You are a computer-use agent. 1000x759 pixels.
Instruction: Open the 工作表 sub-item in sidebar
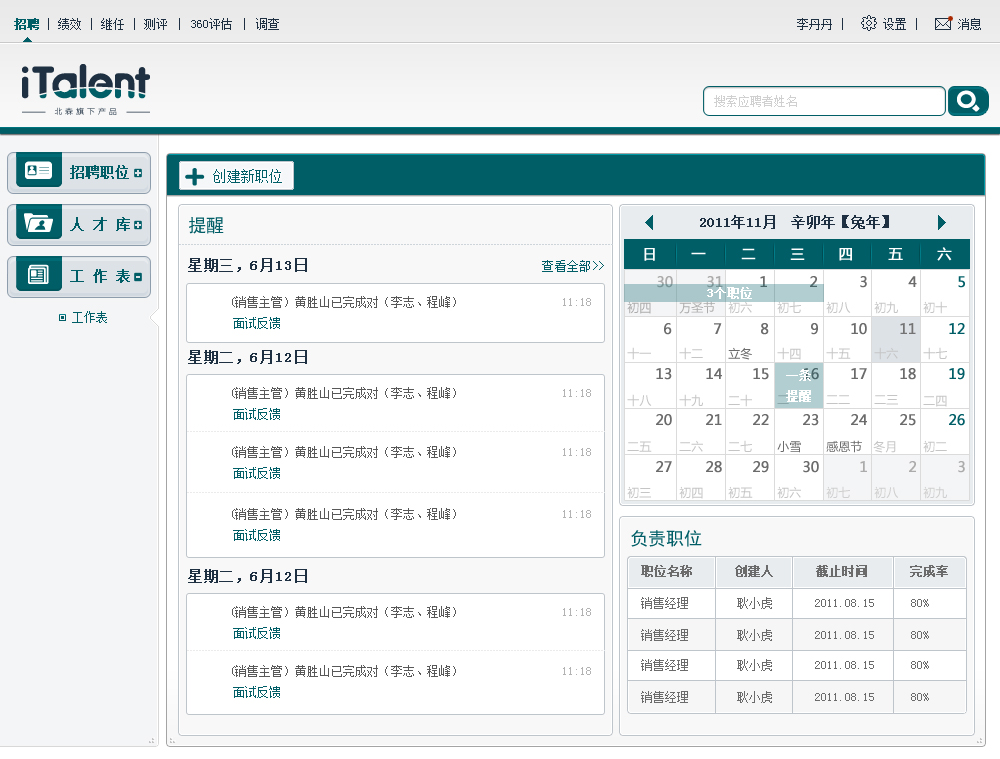pos(89,317)
